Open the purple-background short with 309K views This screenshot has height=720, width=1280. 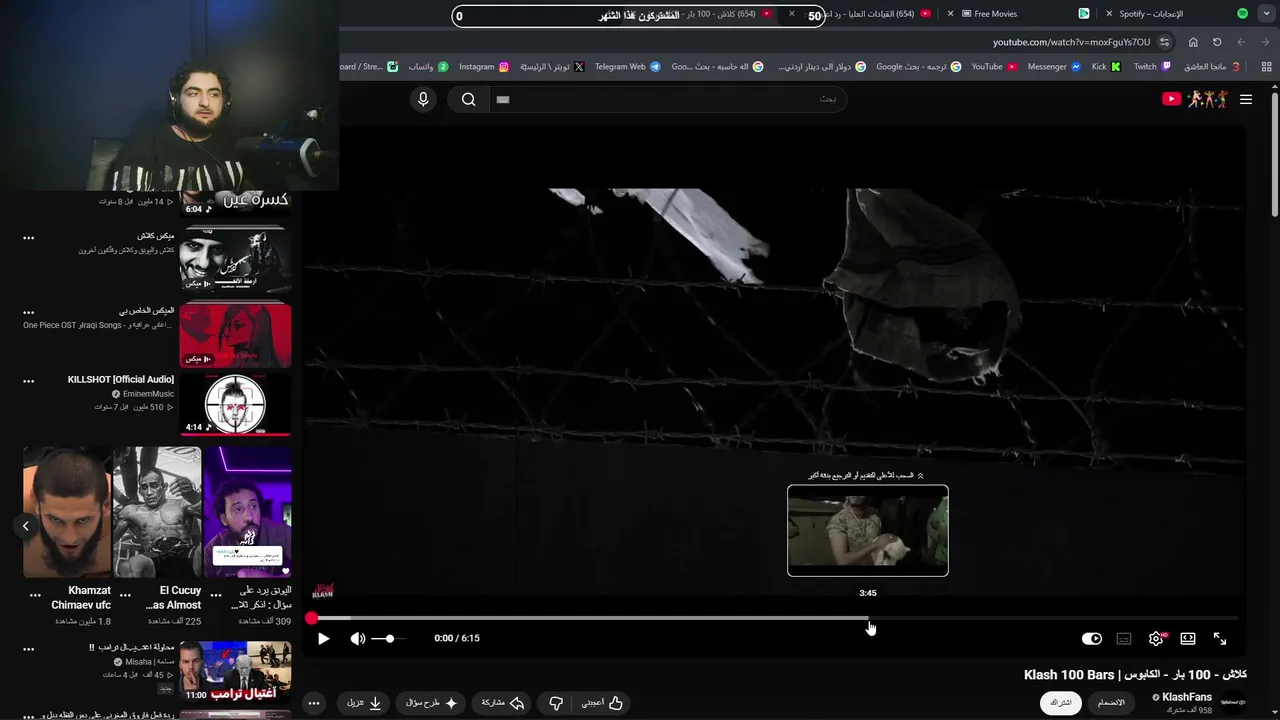pos(247,512)
